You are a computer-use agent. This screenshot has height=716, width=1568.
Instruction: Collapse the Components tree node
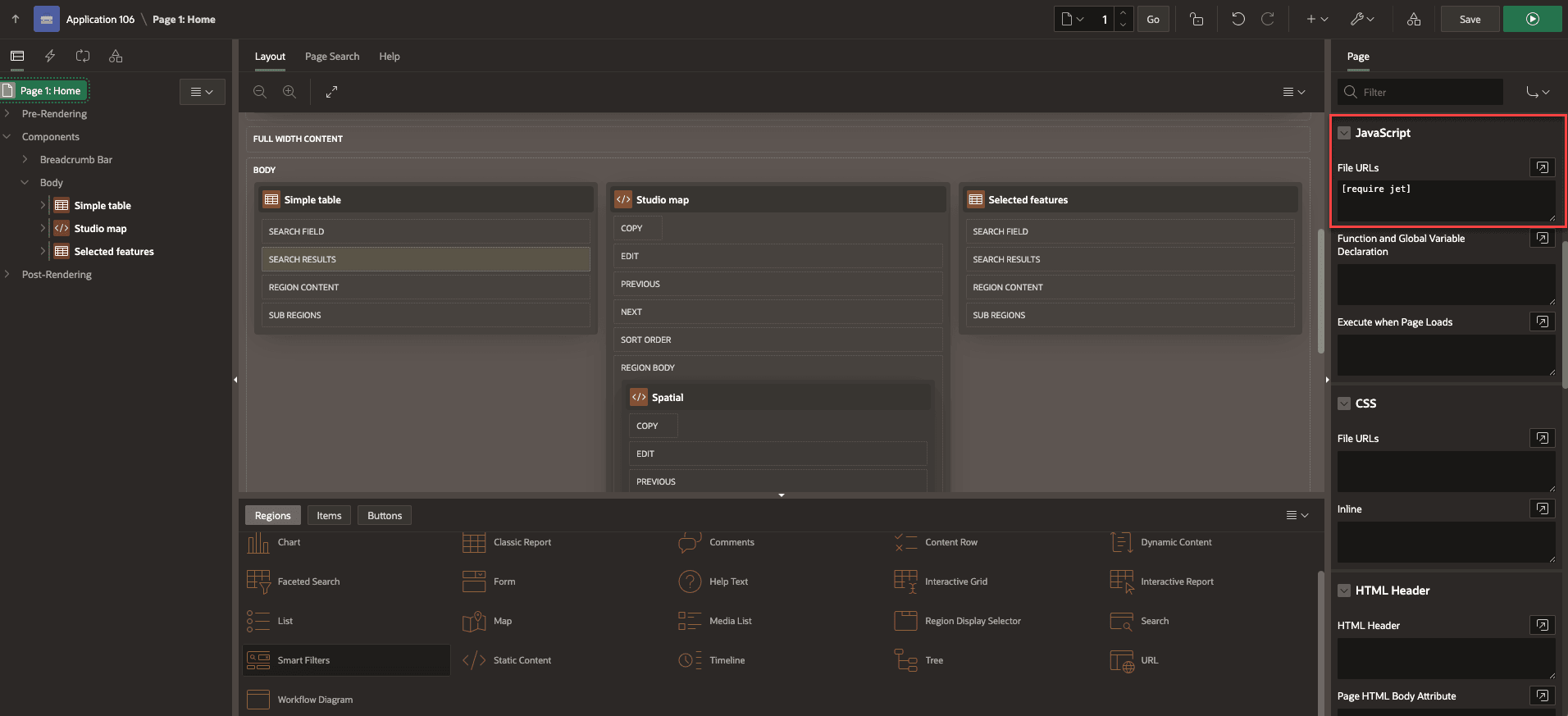pyautogui.click(x=7, y=137)
